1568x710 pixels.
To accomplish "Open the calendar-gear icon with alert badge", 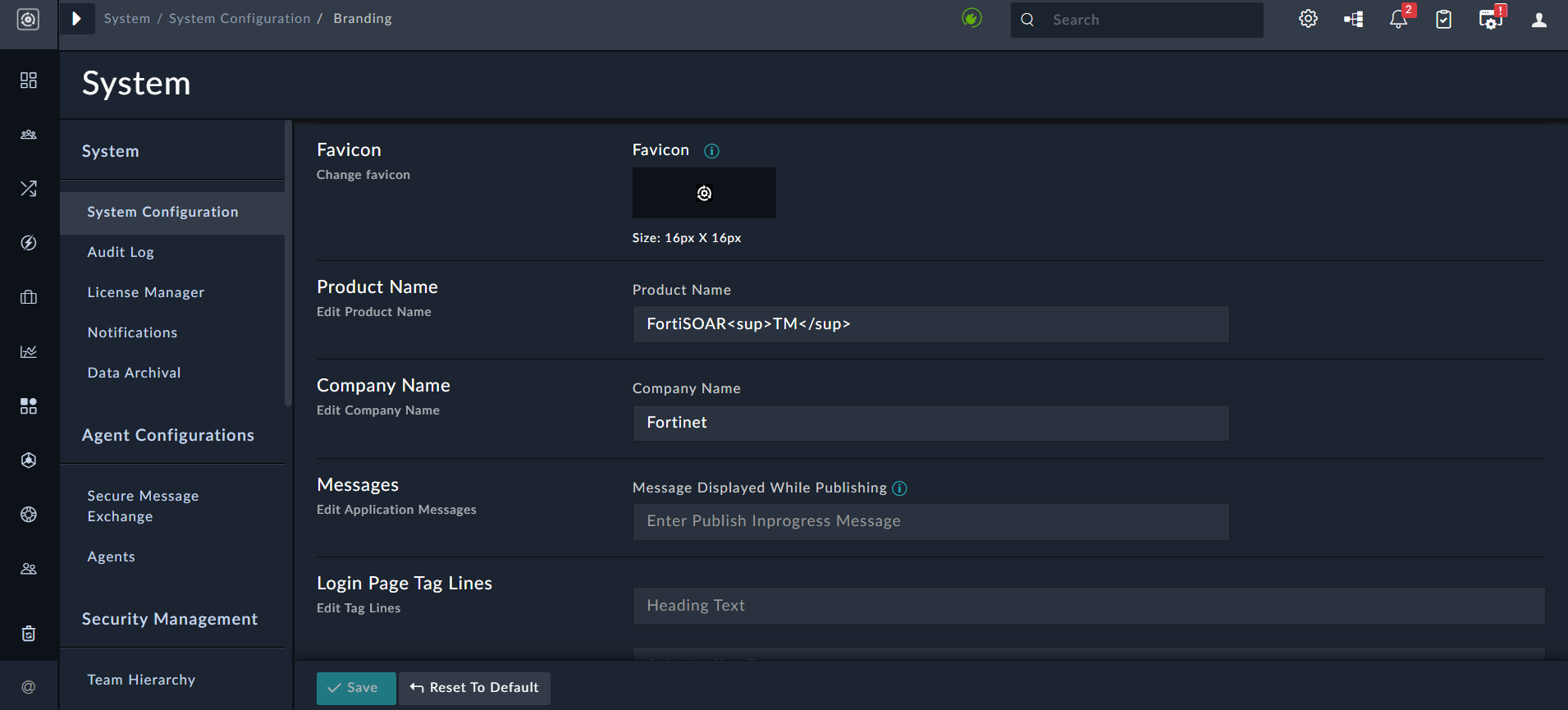I will coord(1490,19).
